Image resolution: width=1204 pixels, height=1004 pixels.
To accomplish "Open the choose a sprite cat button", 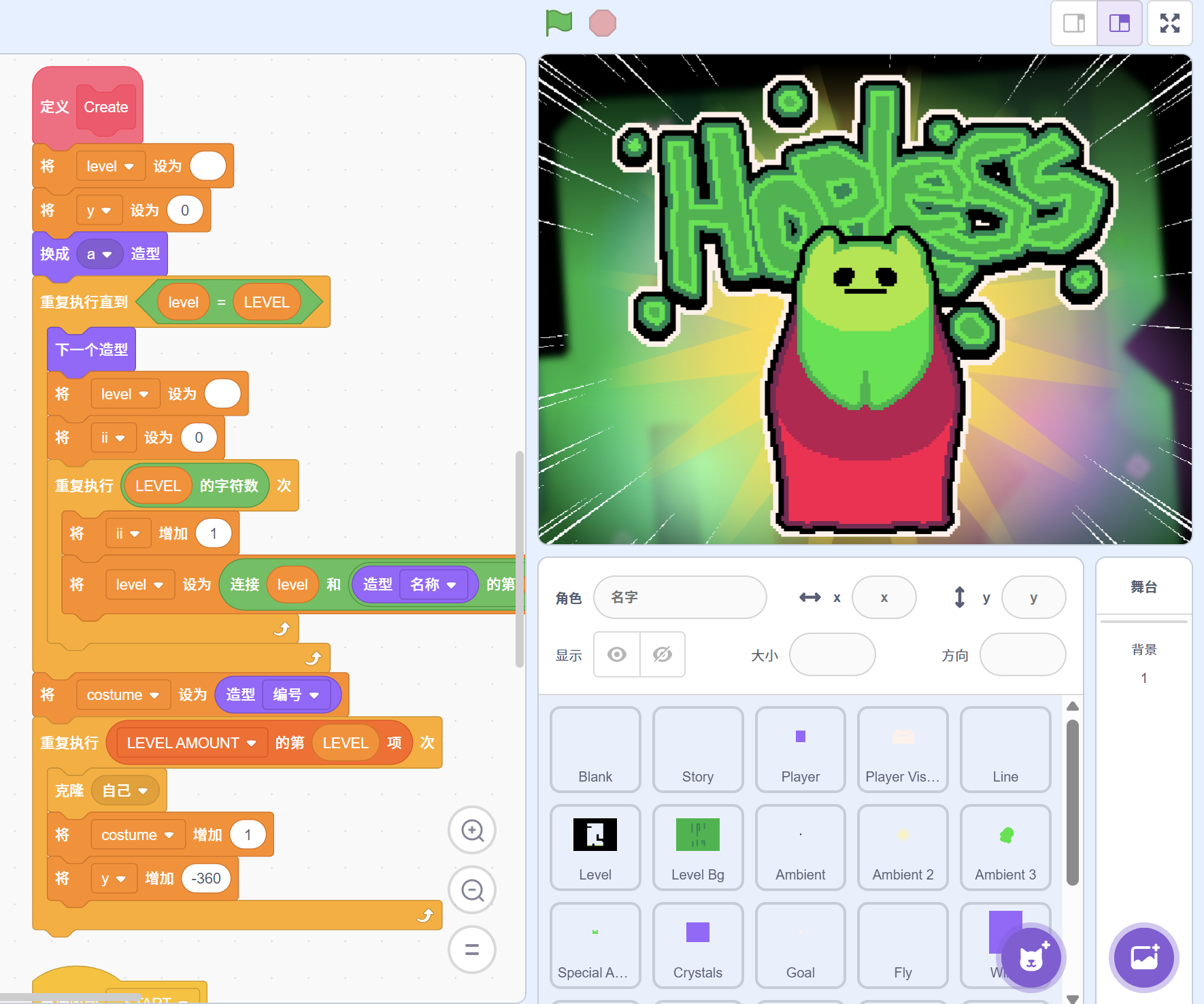I will (1031, 958).
